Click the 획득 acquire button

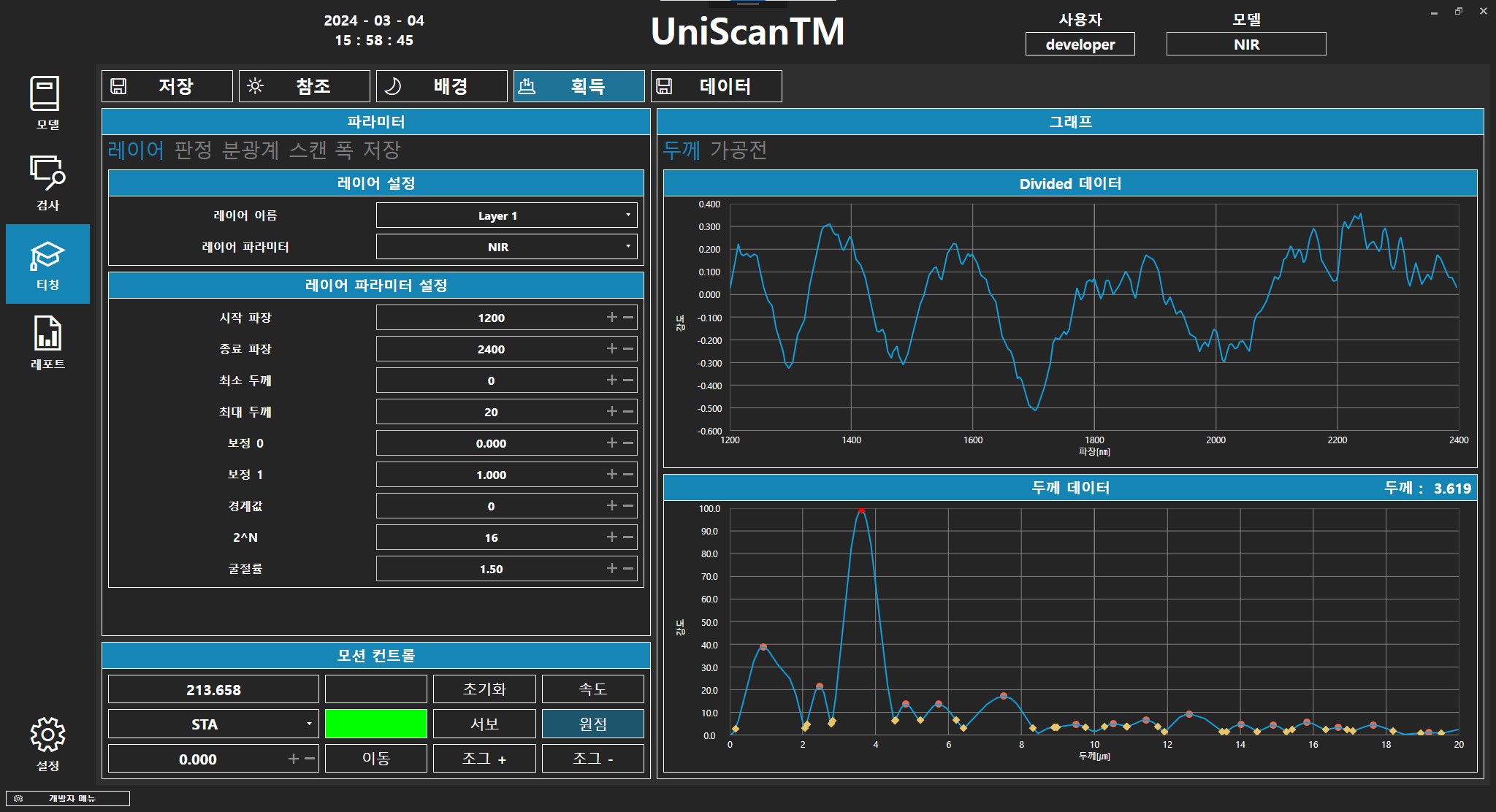coord(579,86)
